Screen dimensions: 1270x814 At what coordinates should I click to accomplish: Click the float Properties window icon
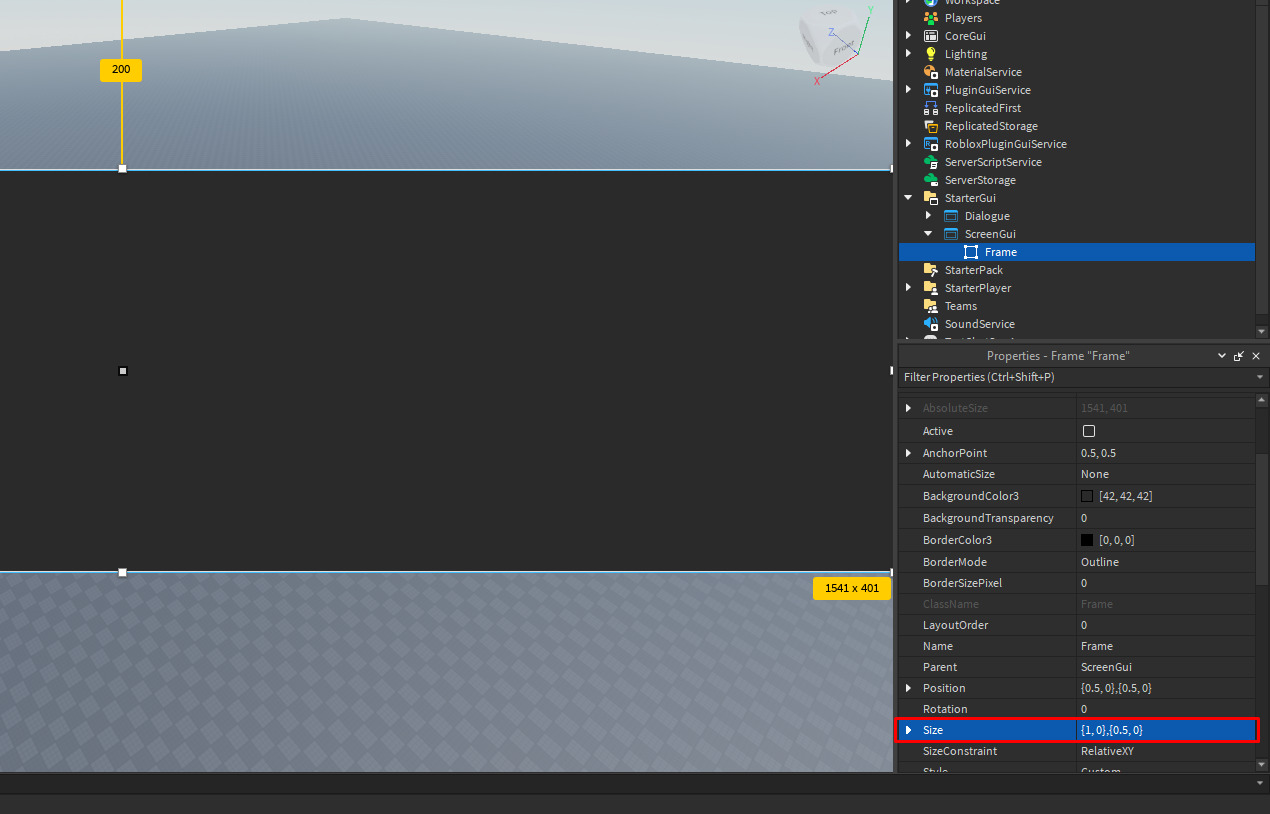coord(1238,355)
